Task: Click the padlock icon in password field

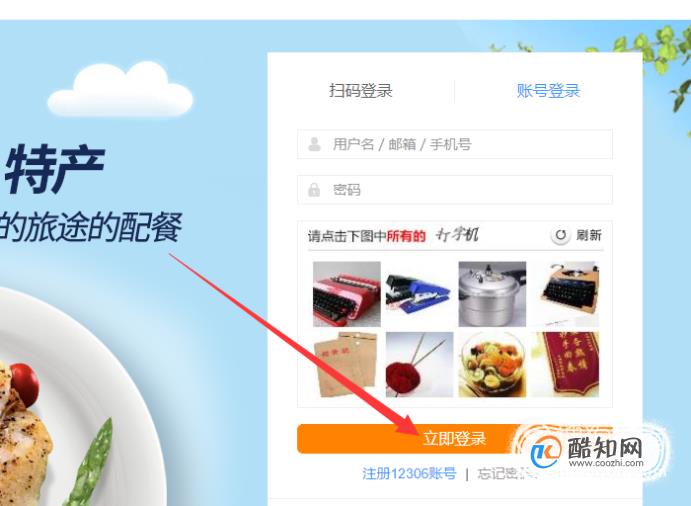Action: click(x=314, y=190)
